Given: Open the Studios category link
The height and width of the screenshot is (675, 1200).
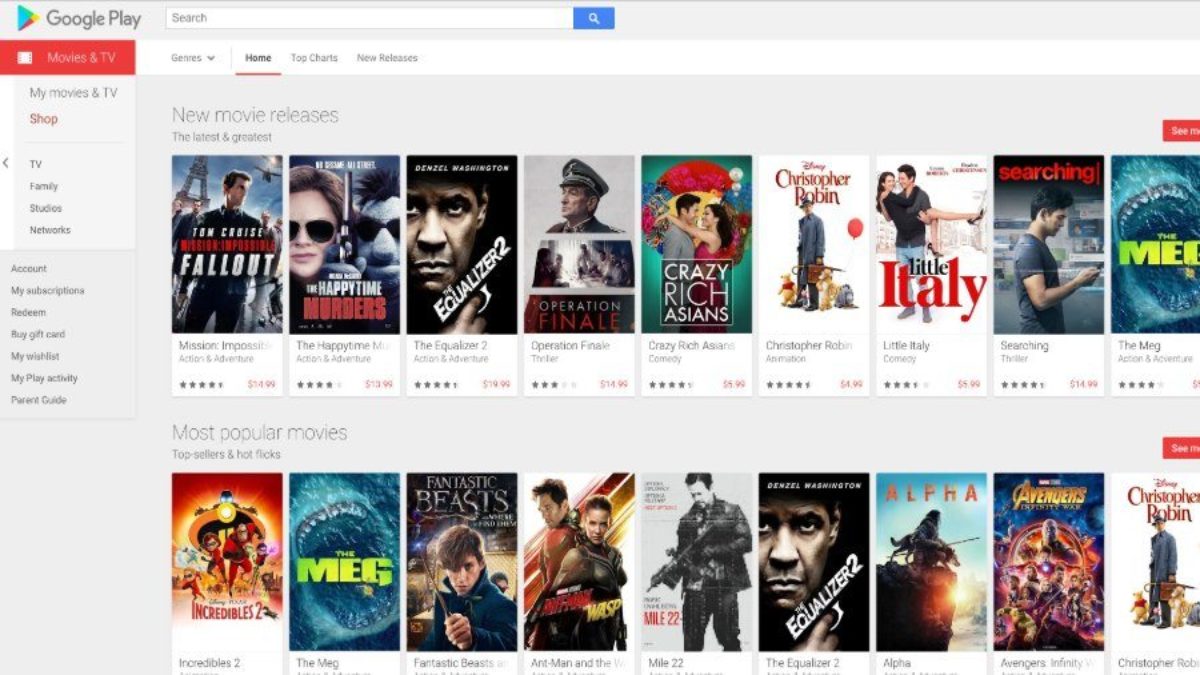Looking at the screenshot, I should coord(46,208).
